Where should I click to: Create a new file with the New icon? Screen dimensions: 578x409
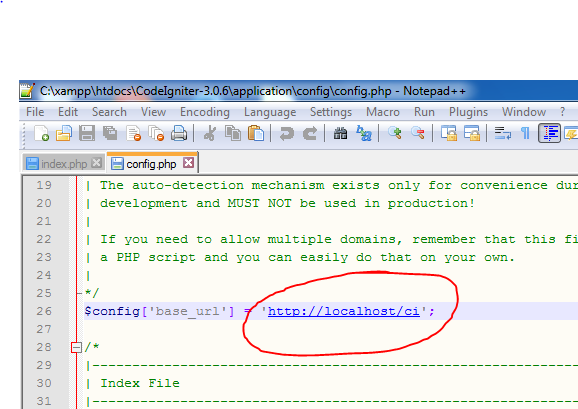pyautogui.click(x=41, y=133)
